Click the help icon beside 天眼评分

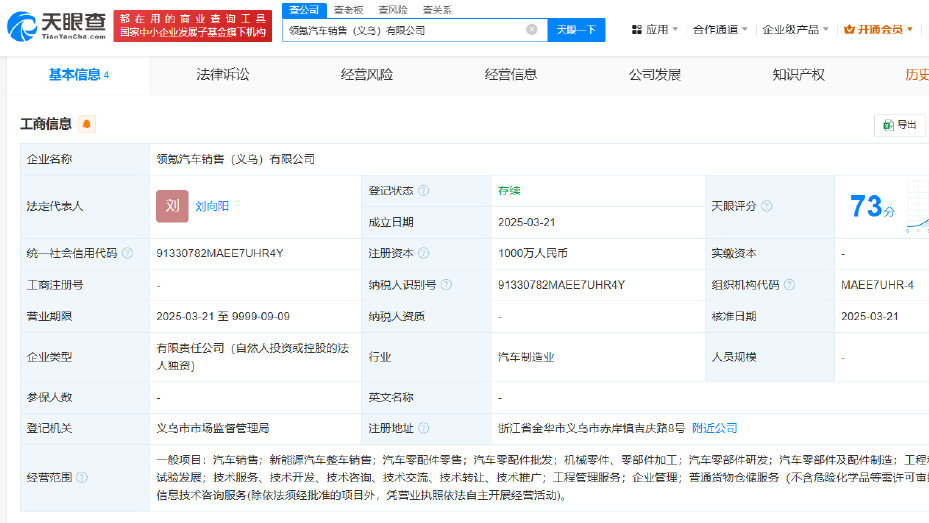pos(767,206)
